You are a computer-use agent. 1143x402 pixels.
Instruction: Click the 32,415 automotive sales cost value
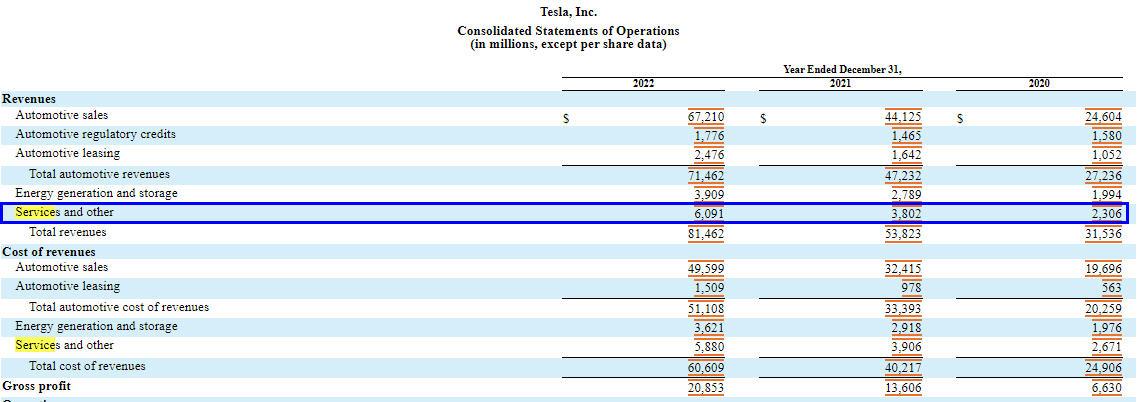point(903,268)
